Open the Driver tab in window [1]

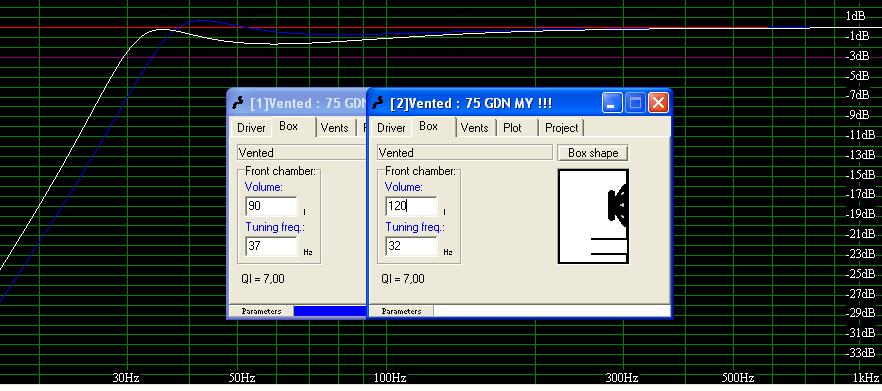[251, 128]
